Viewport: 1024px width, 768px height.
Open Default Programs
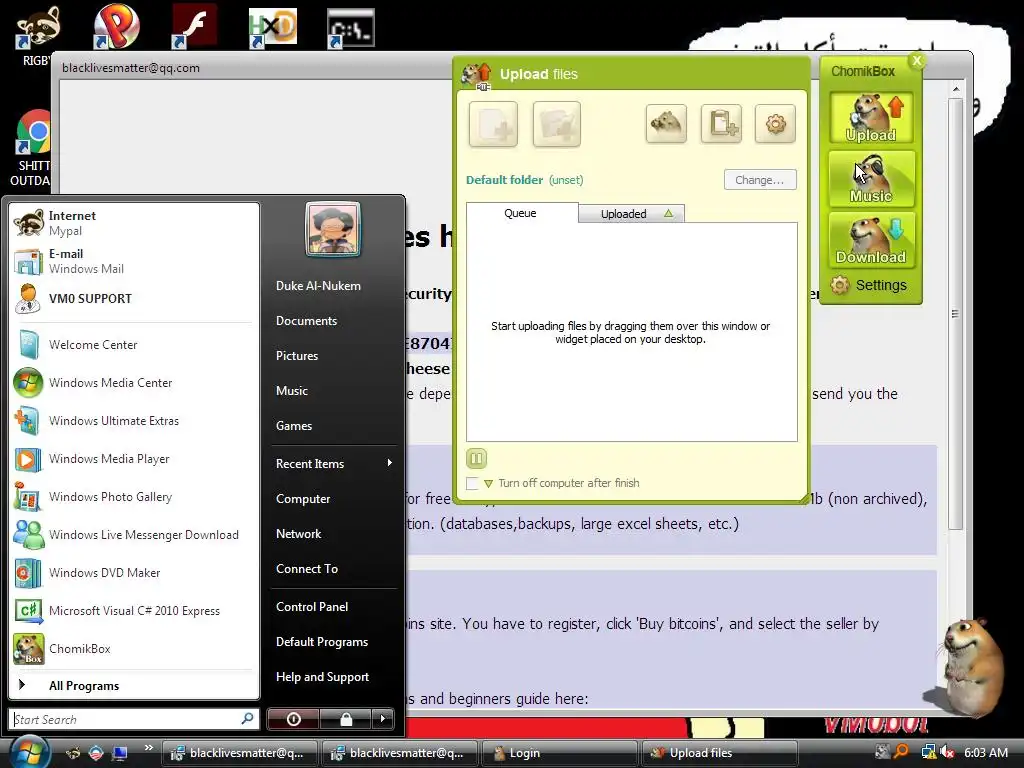click(x=322, y=642)
